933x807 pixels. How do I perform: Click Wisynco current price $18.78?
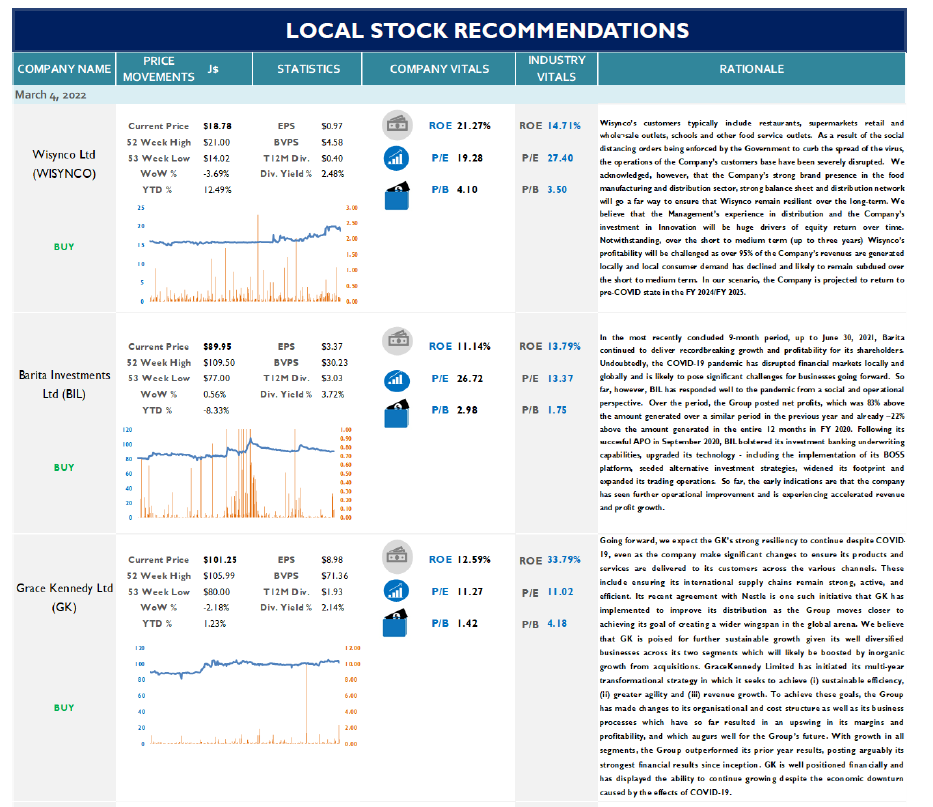tap(217, 126)
